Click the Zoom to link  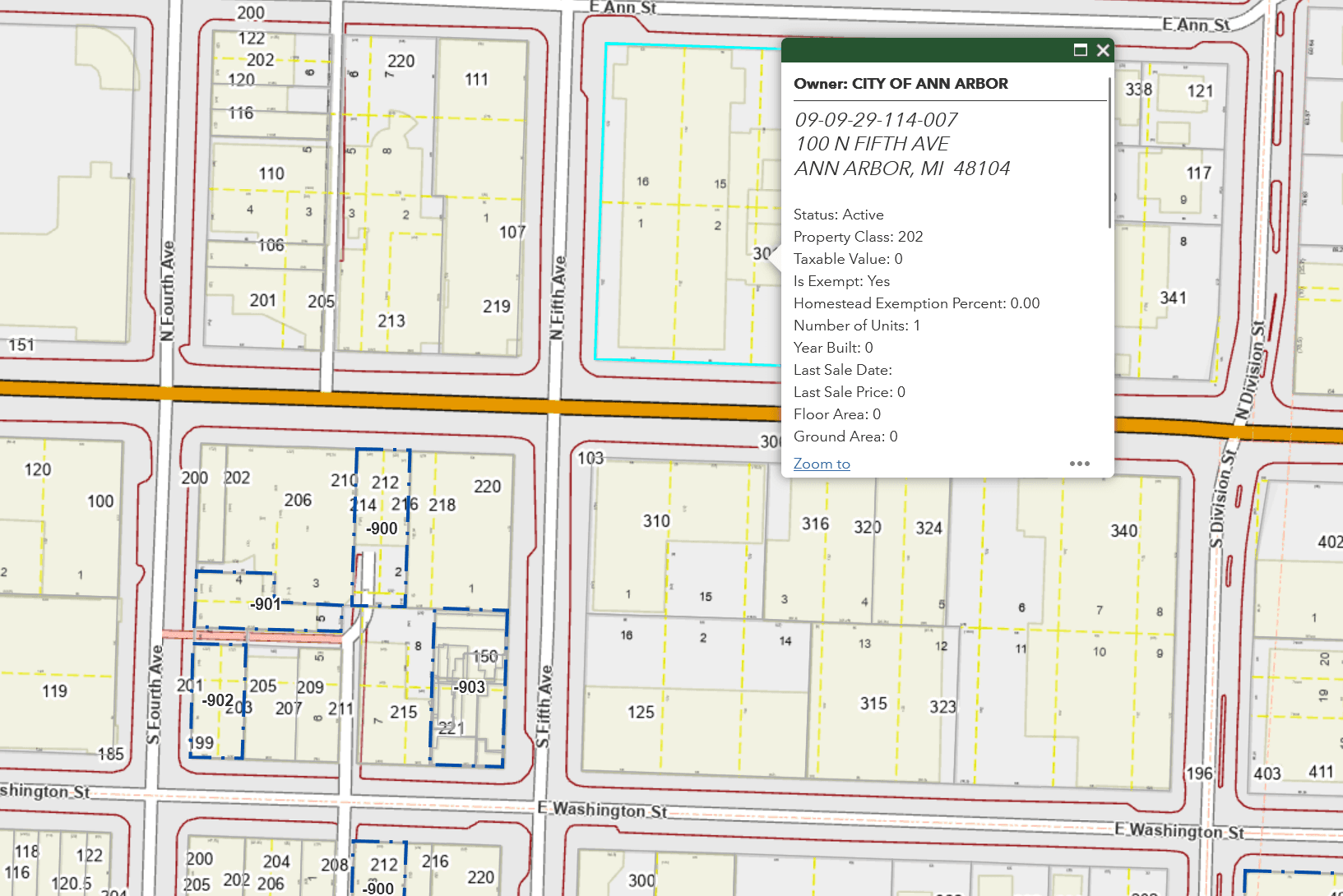pyautogui.click(x=821, y=464)
